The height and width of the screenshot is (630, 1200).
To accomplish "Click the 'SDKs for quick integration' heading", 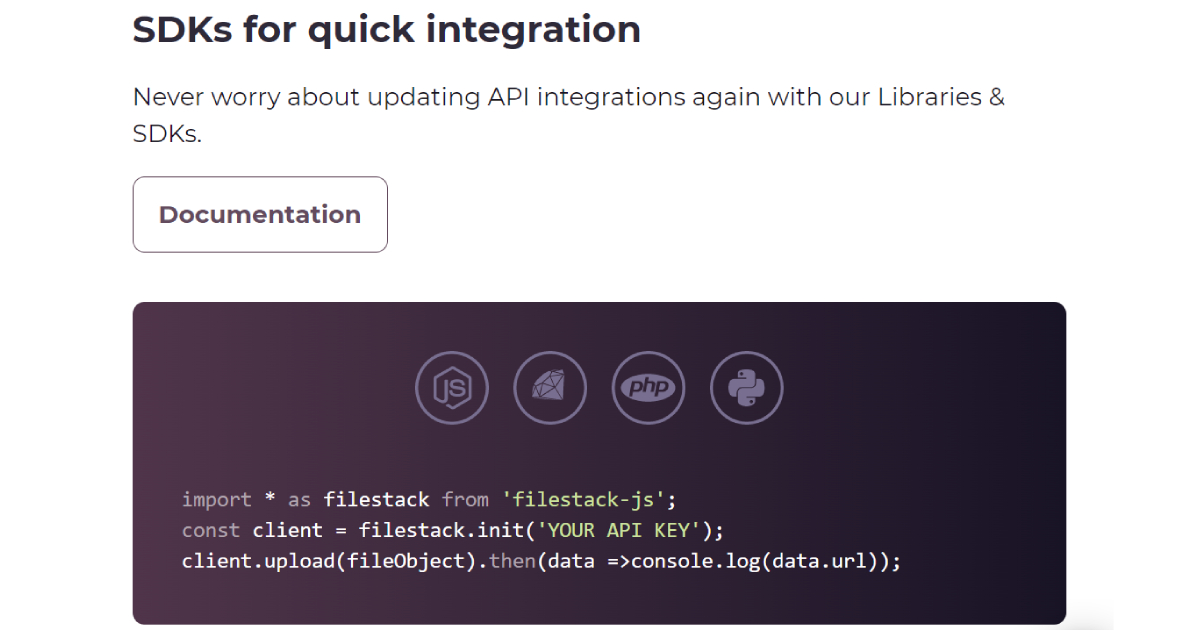I will (x=387, y=29).
